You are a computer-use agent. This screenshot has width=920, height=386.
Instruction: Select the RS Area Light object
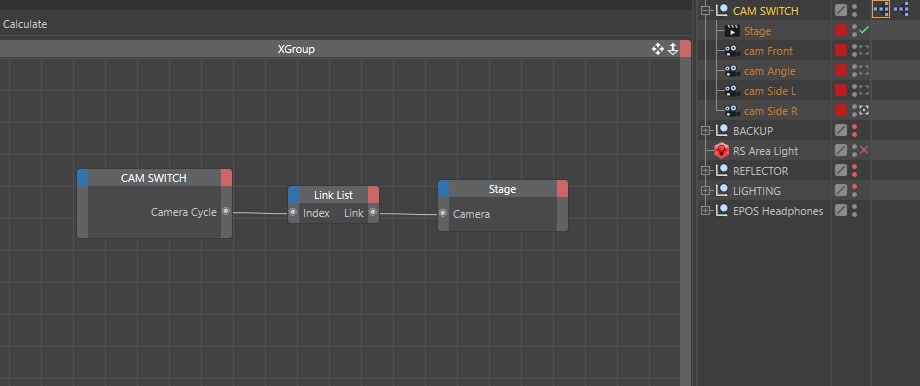(x=766, y=151)
